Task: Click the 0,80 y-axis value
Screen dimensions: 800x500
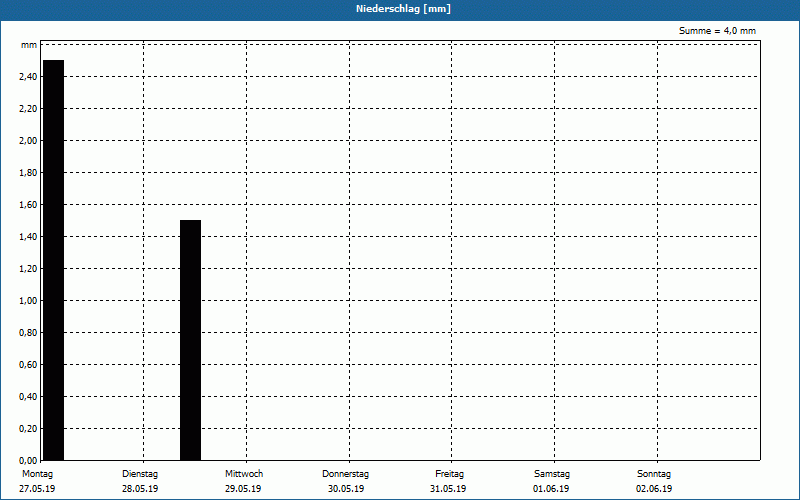Action: click(28, 333)
